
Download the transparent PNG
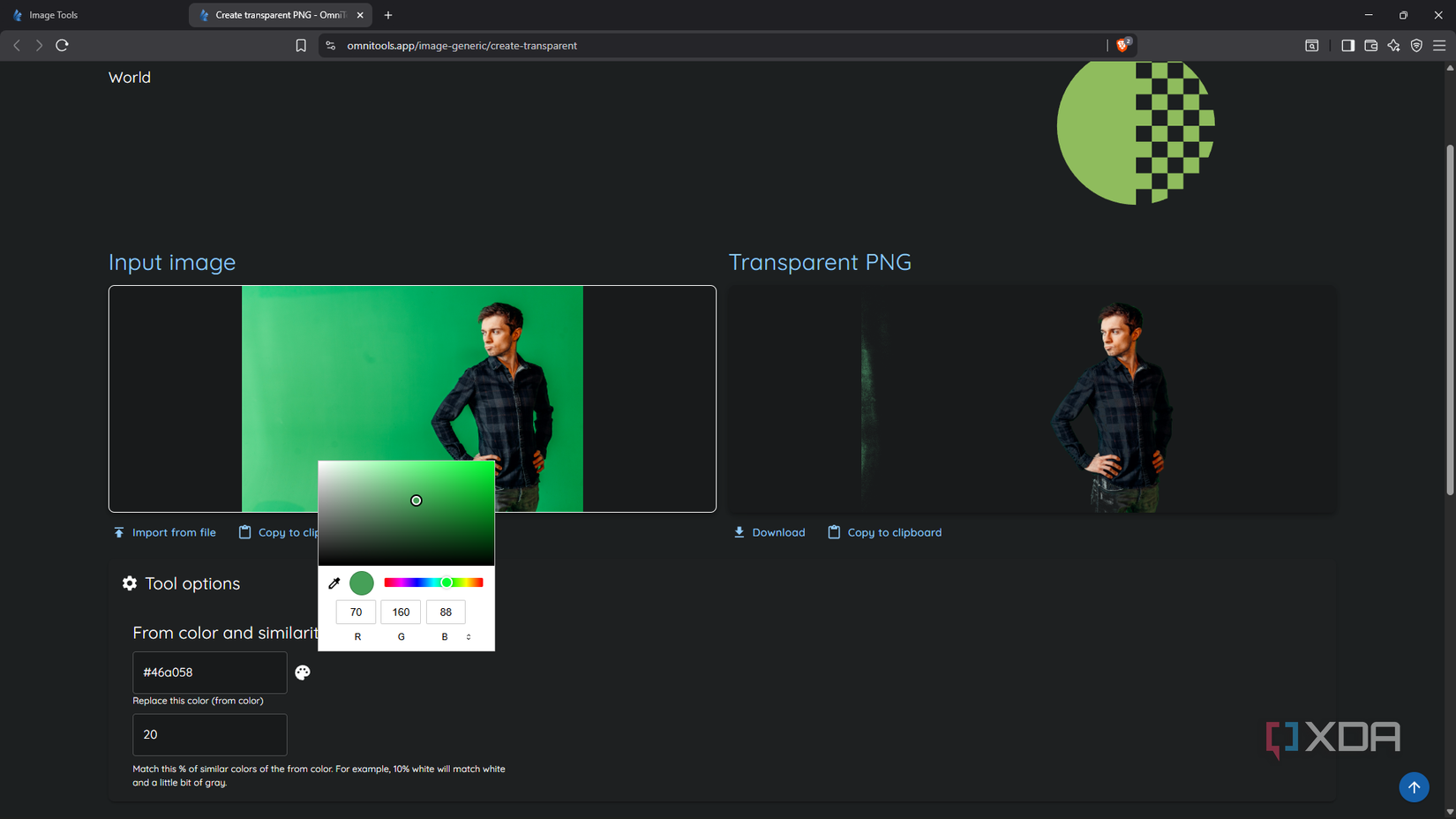[x=769, y=532]
